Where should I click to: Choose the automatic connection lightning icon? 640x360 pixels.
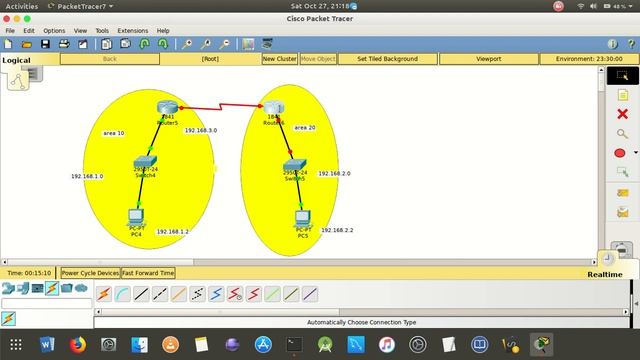pos(104,294)
